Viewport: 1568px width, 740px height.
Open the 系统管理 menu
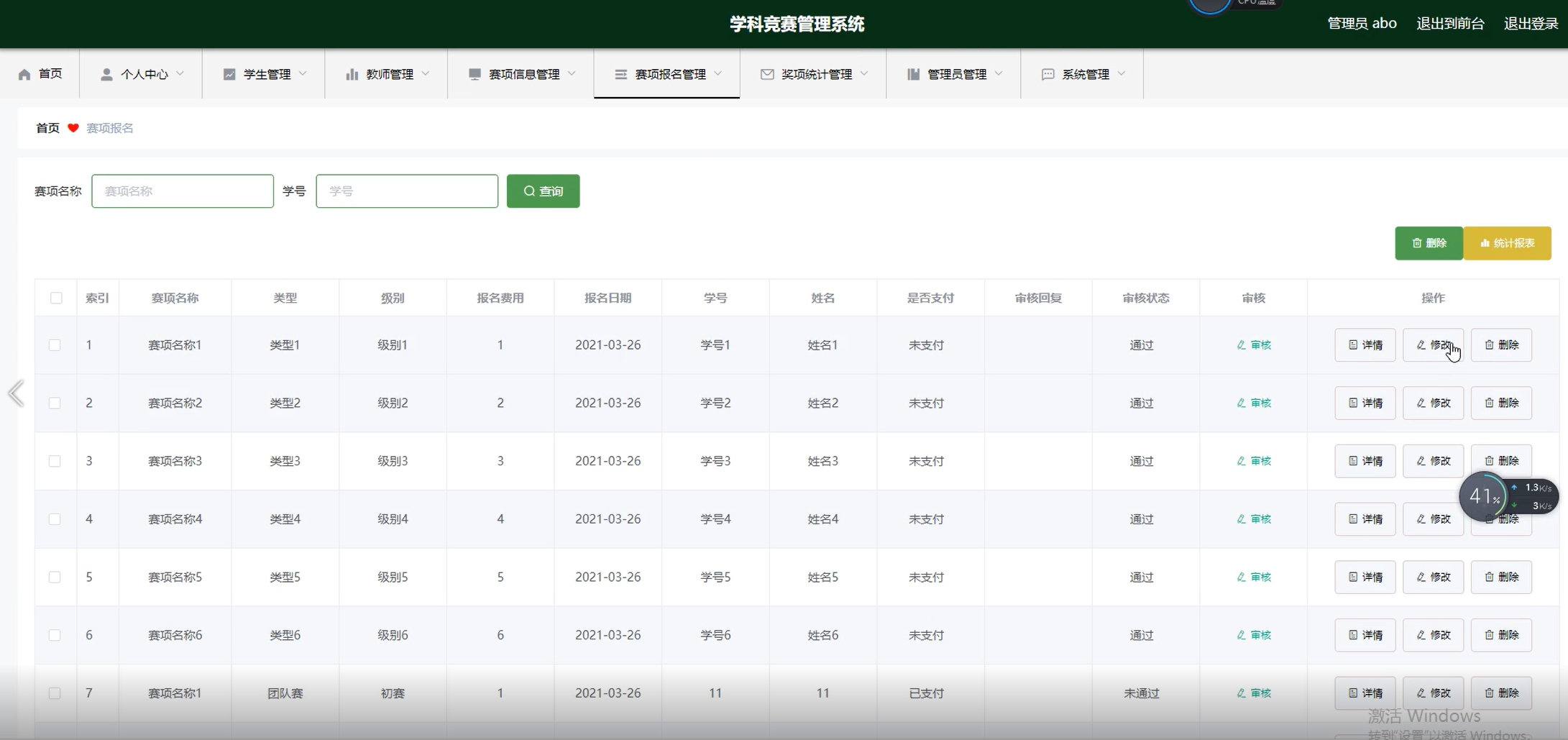1082,74
